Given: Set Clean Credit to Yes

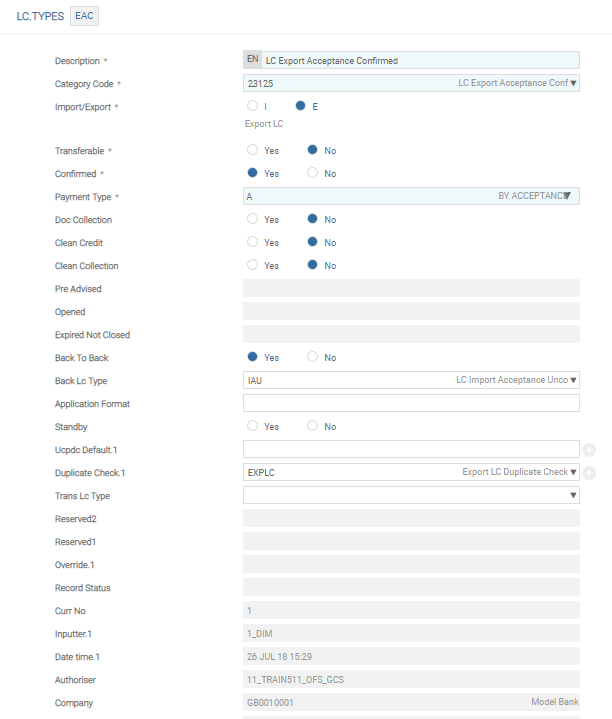Looking at the screenshot, I should point(252,242).
